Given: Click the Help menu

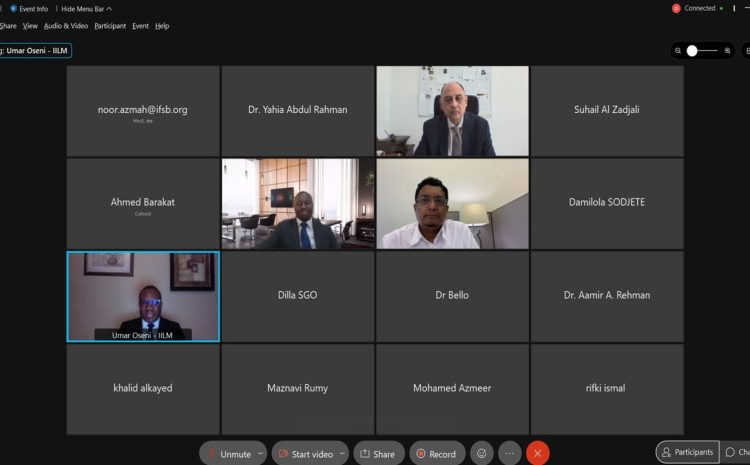Looking at the screenshot, I should point(162,26).
